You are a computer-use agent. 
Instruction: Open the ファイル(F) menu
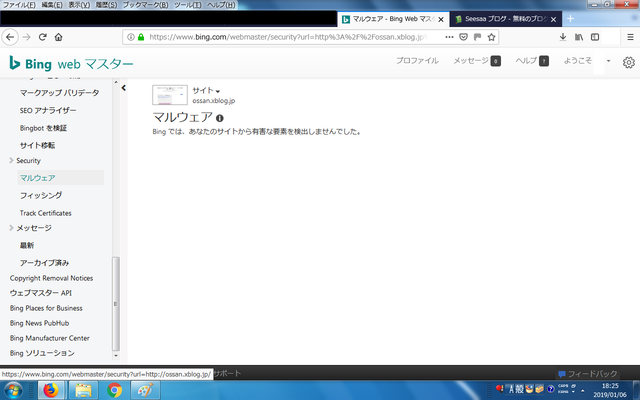tap(19, 5)
